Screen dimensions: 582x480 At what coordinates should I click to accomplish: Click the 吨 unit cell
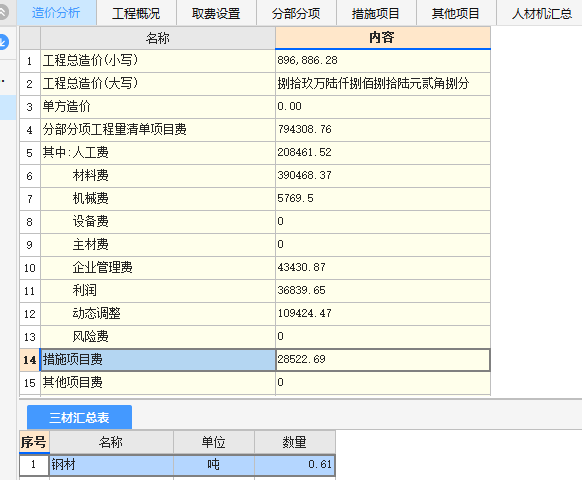[213, 465]
